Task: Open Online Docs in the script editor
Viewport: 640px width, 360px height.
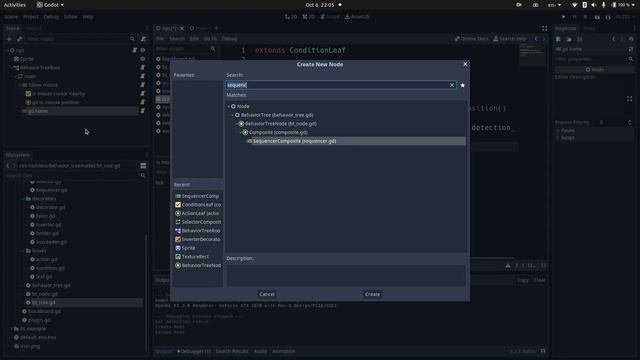Action: [471, 39]
